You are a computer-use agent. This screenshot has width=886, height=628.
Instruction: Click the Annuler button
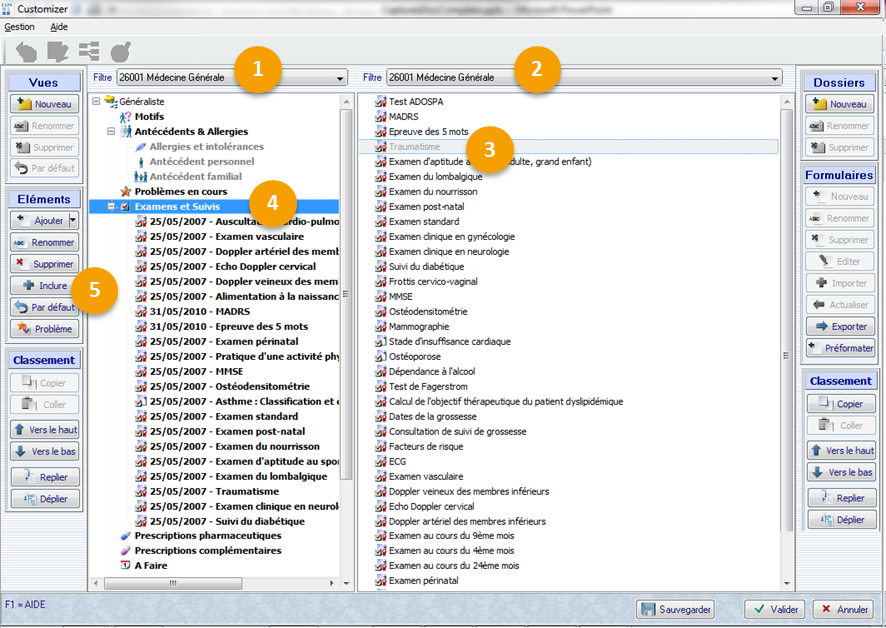[842, 609]
